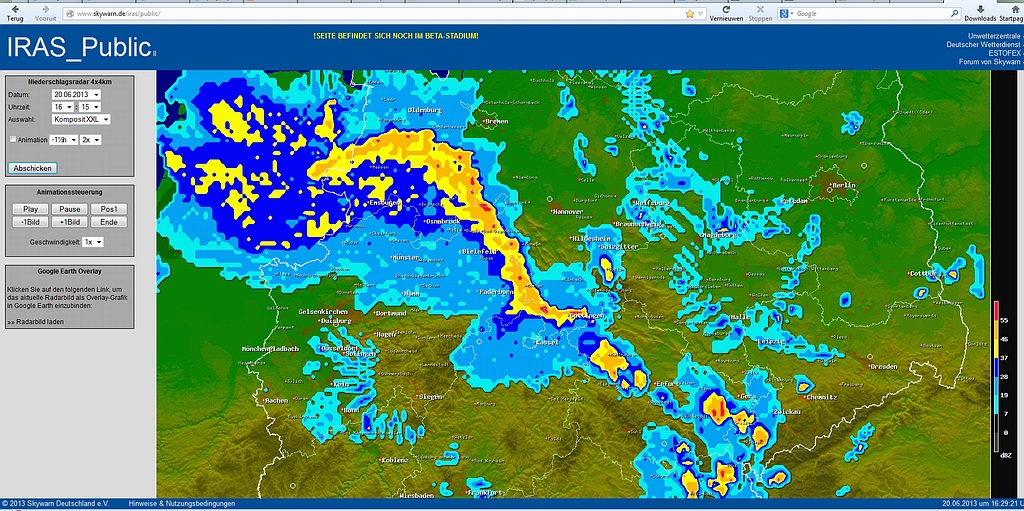
Task: Jump to the first frame with Pos1
Action: point(109,209)
